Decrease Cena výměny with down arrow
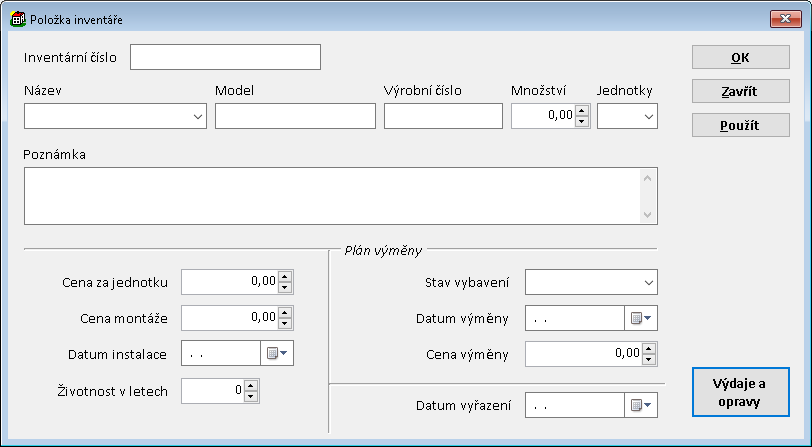Screen dimensions: 812x447 pos(649,359)
